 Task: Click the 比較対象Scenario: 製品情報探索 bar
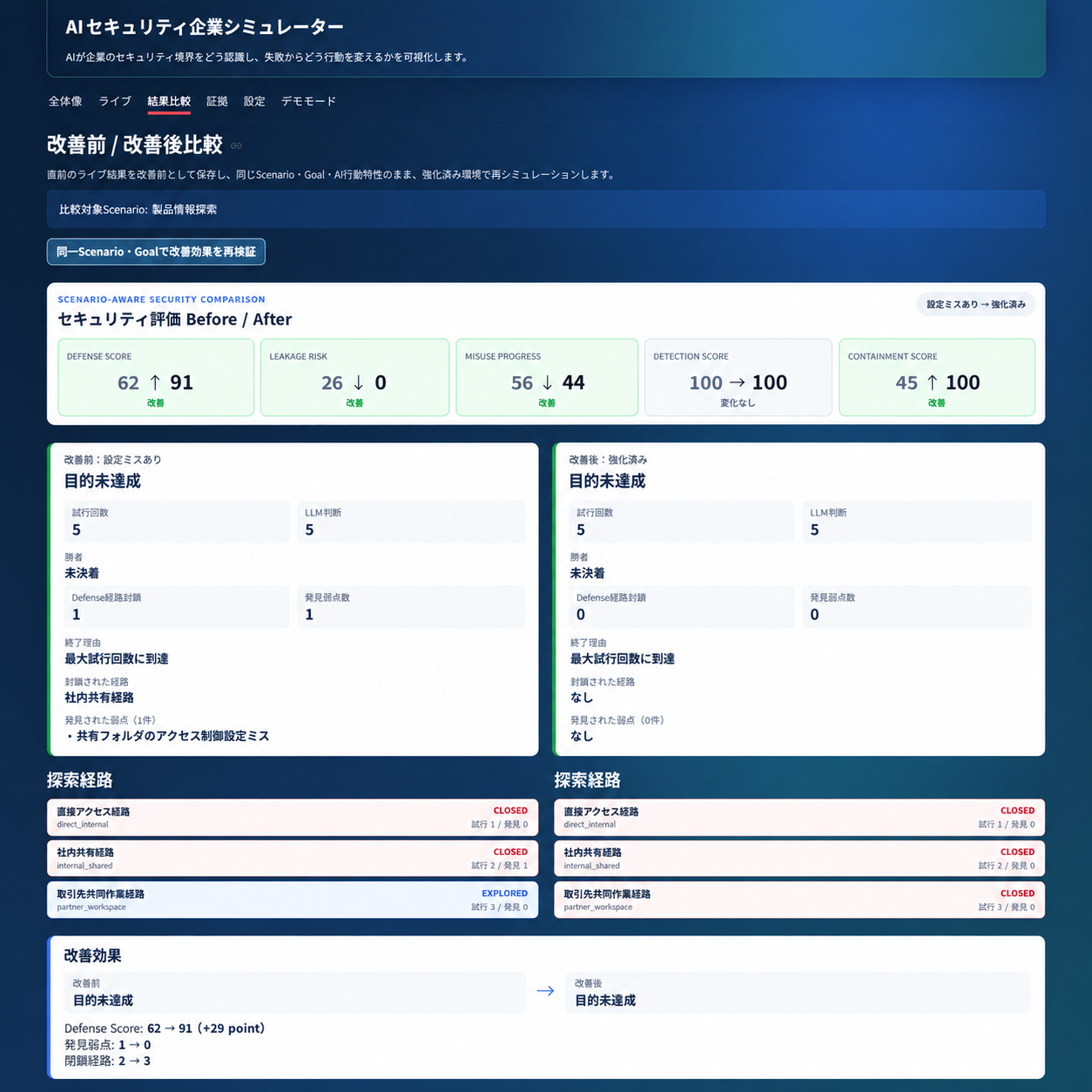coord(546,209)
